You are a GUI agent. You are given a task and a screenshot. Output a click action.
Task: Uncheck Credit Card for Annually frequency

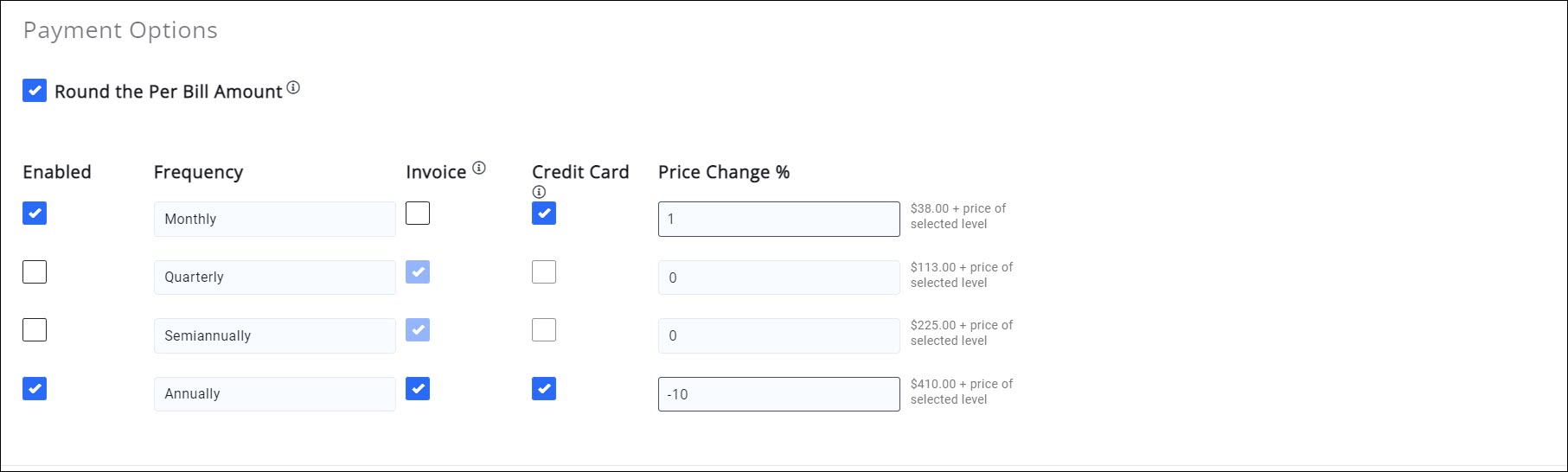coord(544,389)
